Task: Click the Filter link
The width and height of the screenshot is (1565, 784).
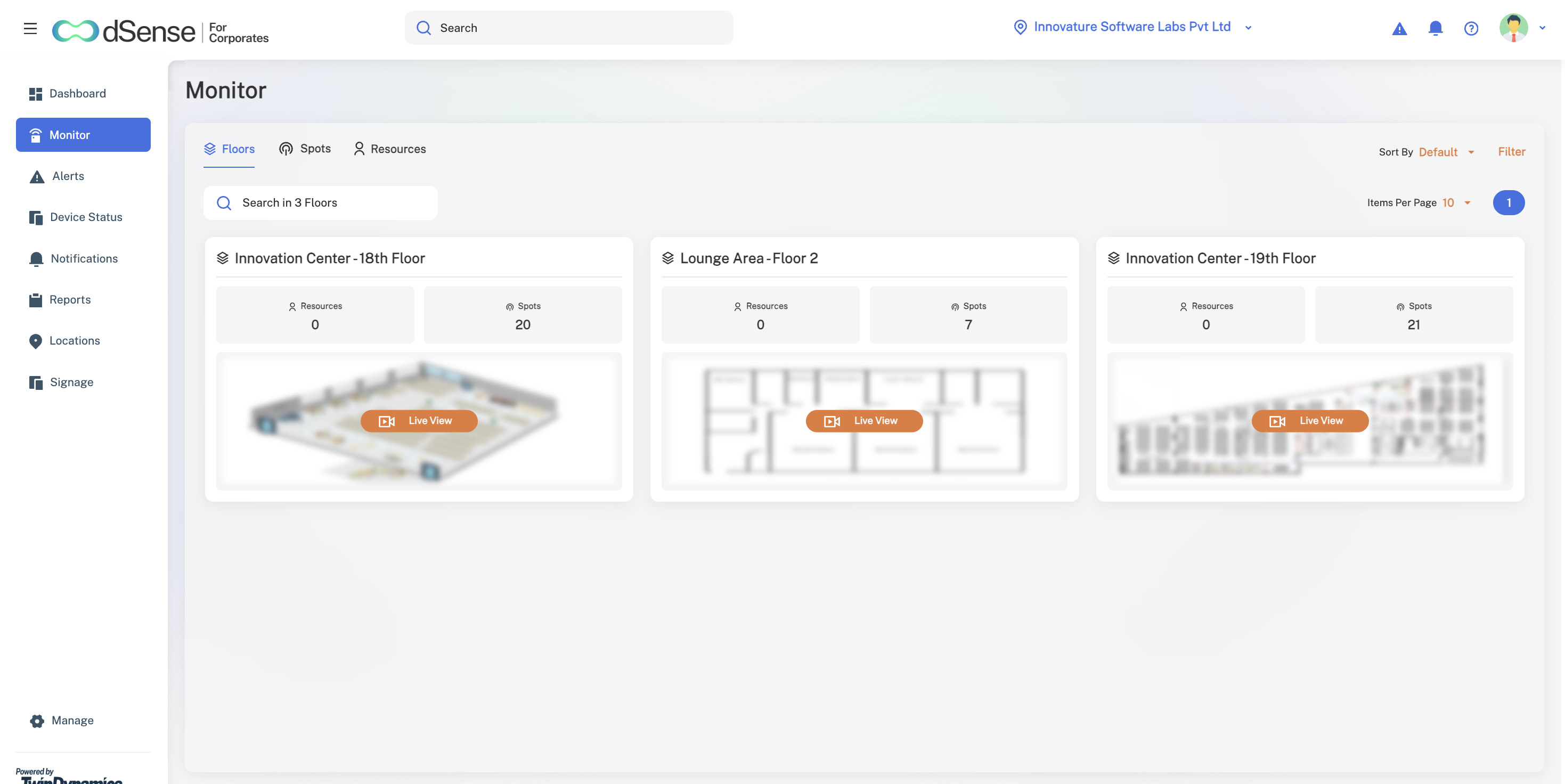Action: (x=1512, y=152)
